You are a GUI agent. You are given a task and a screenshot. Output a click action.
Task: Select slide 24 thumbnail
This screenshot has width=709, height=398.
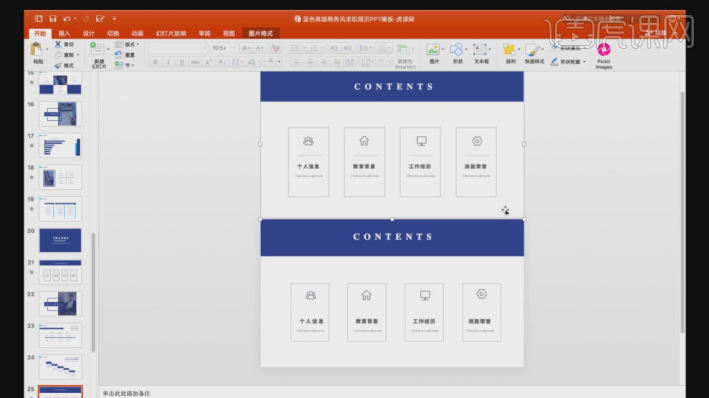60,367
